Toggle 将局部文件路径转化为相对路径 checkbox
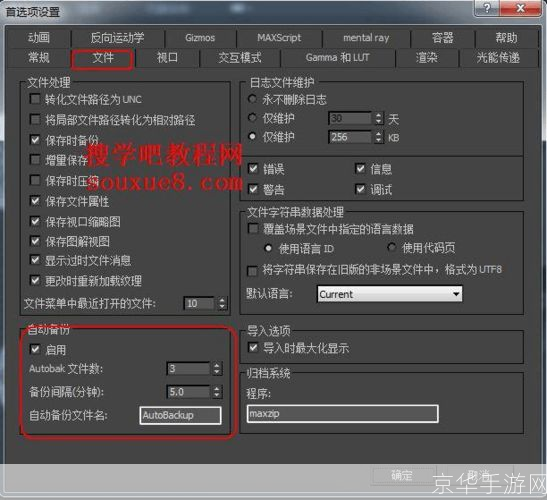Viewport: 547px width, 500px height. coord(35,120)
